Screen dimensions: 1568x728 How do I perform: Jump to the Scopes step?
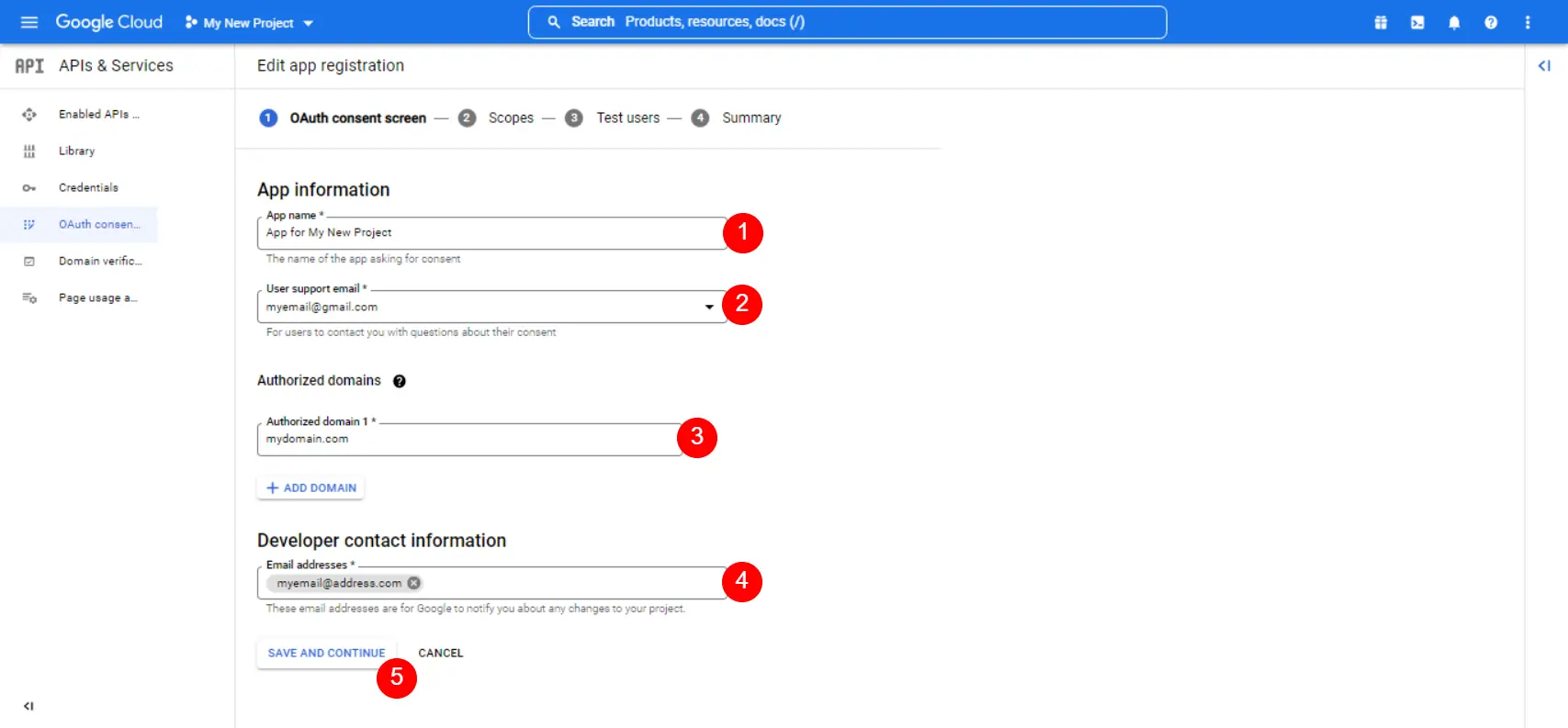coord(510,118)
